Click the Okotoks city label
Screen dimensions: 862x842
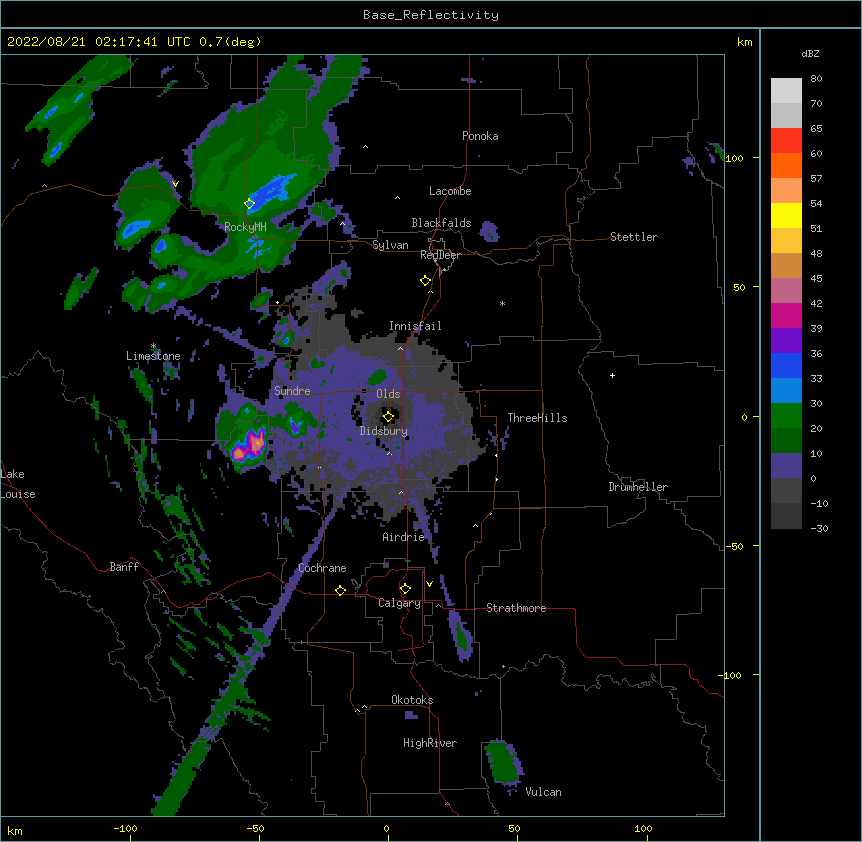pyautogui.click(x=412, y=700)
